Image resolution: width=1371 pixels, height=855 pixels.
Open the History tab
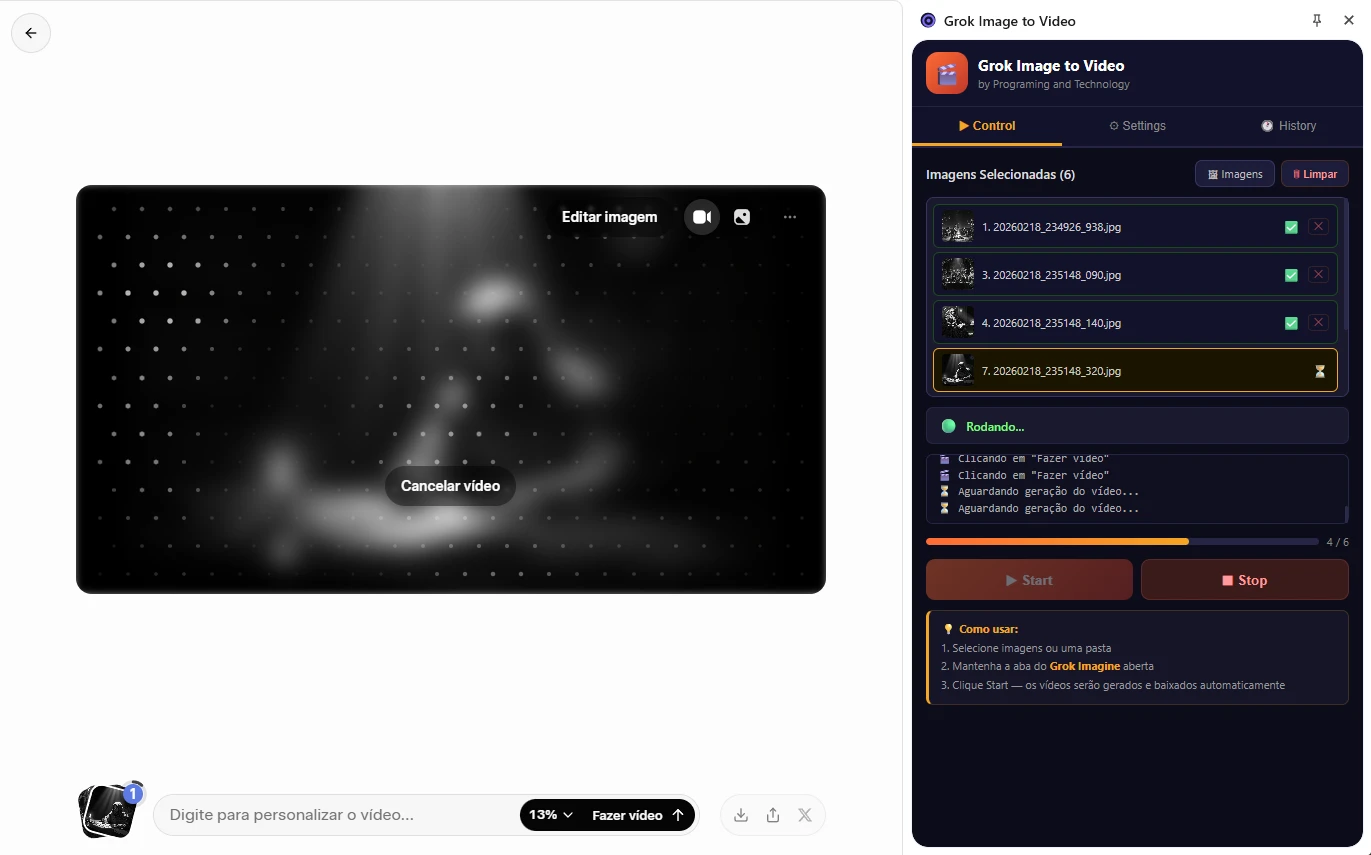(1288, 126)
